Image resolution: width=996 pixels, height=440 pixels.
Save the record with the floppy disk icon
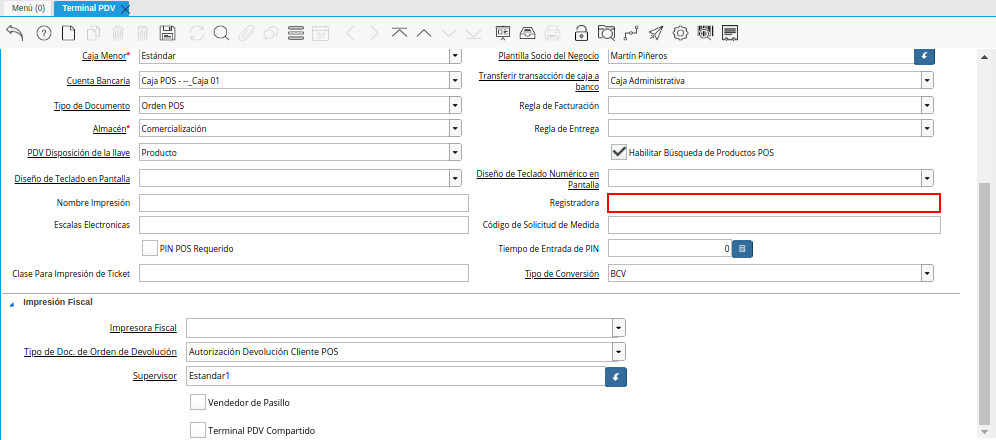pyautogui.click(x=168, y=33)
